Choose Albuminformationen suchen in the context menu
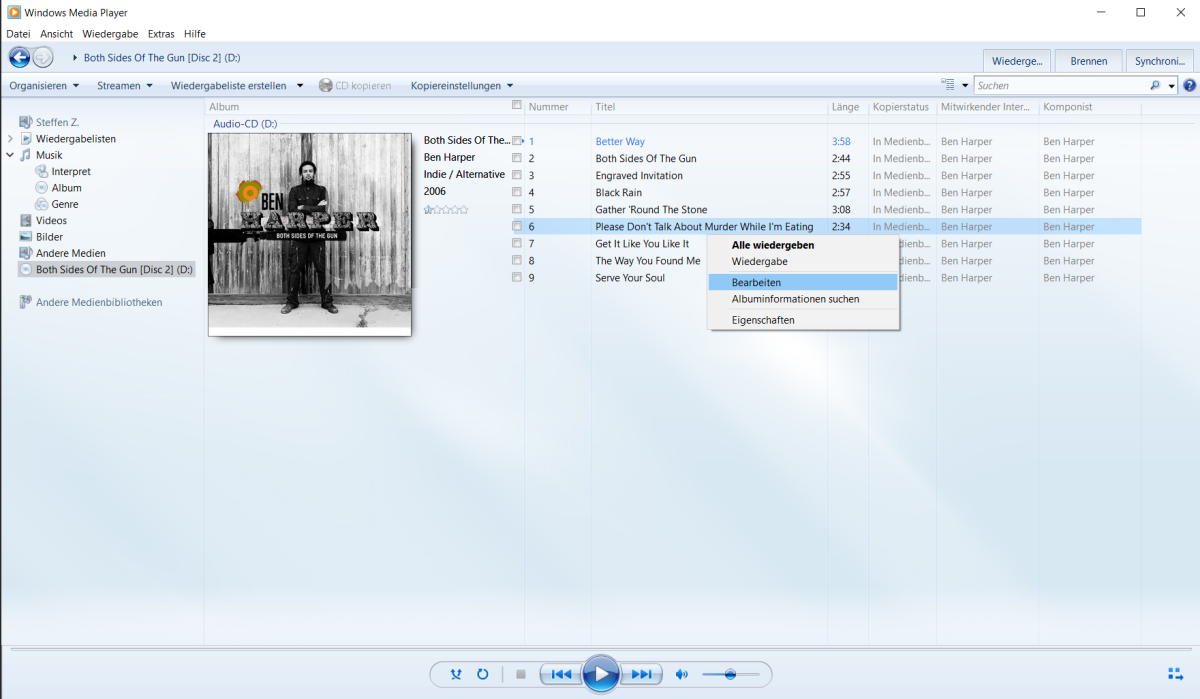This screenshot has width=1200, height=699. pos(802,299)
